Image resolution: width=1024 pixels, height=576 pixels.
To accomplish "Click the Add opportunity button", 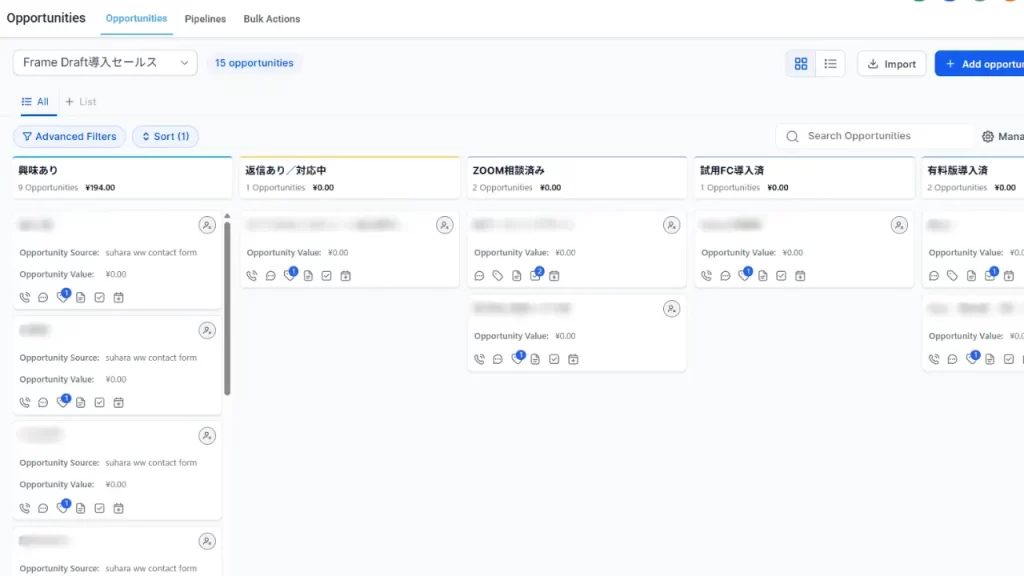I will (x=980, y=64).
